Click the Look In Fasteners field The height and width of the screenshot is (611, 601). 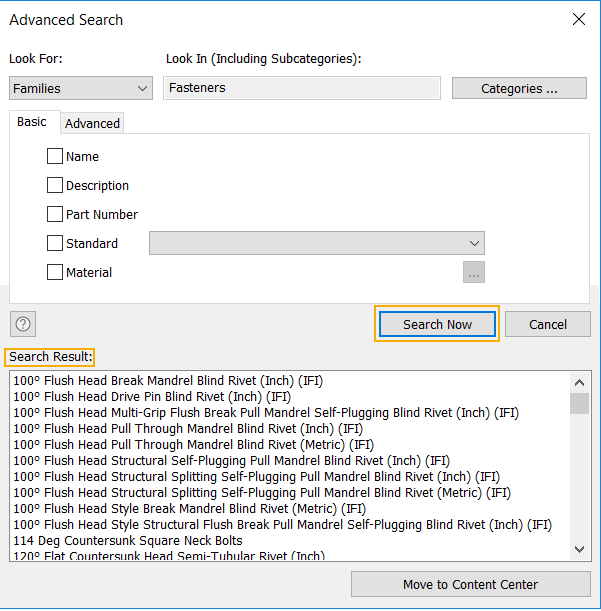tap(301, 88)
